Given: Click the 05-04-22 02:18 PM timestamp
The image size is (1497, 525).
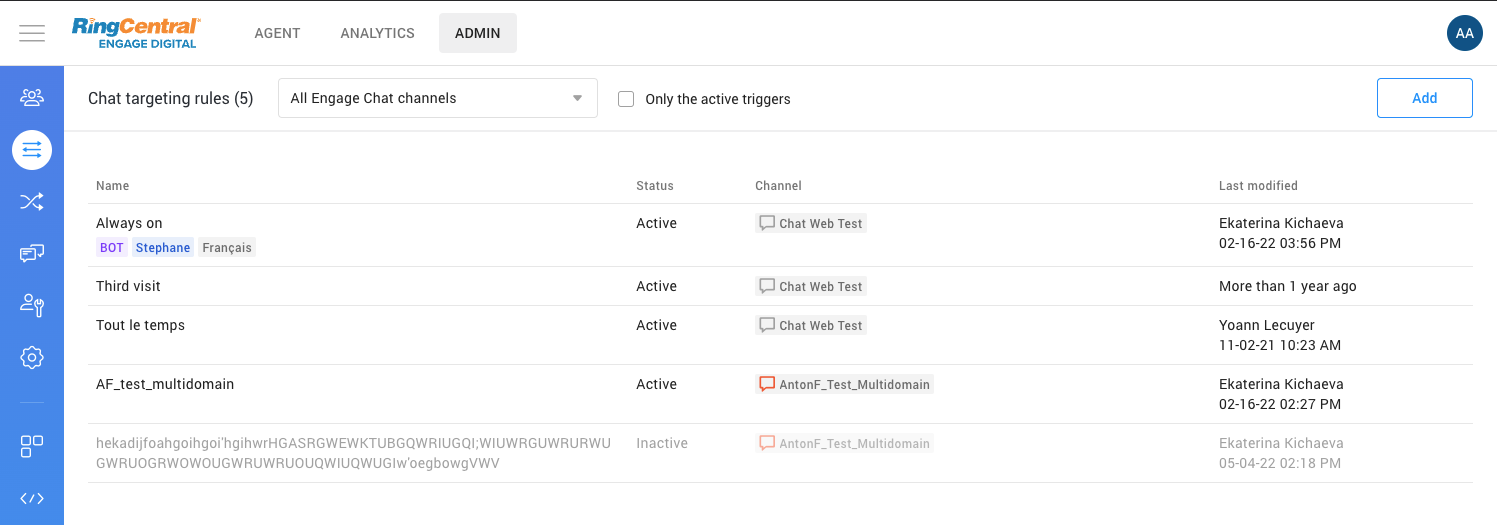Looking at the screenshot, I should pyautogui.click(x=1280, y=463).
